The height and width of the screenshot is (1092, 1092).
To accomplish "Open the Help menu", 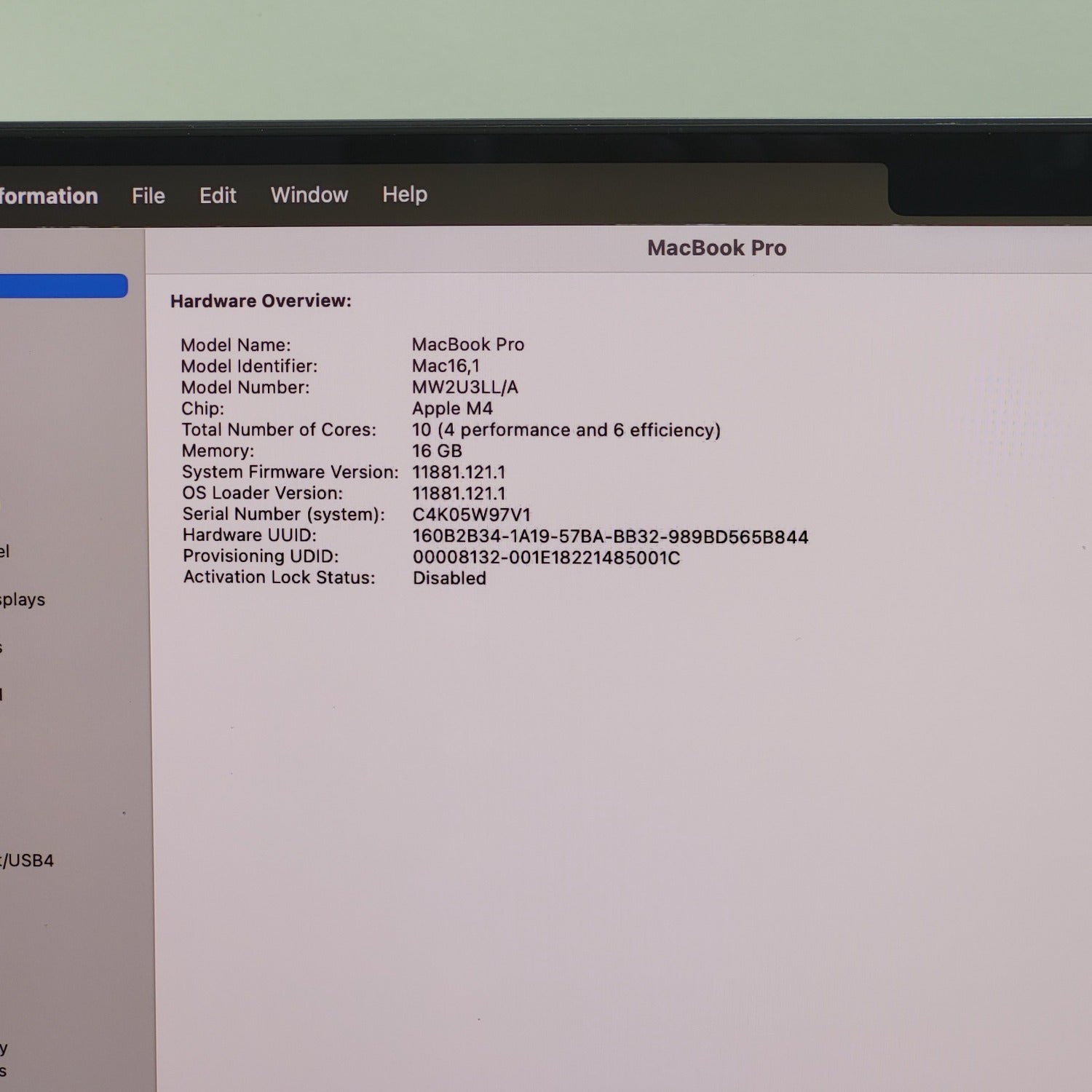I will pos(405,194).
